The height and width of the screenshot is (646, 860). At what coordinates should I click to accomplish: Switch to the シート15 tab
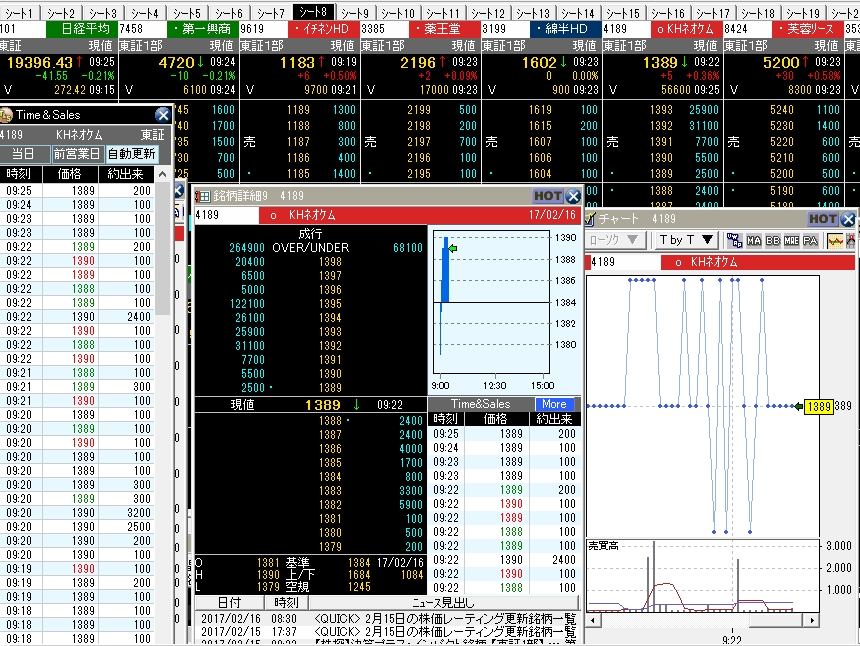click(622, 12)
